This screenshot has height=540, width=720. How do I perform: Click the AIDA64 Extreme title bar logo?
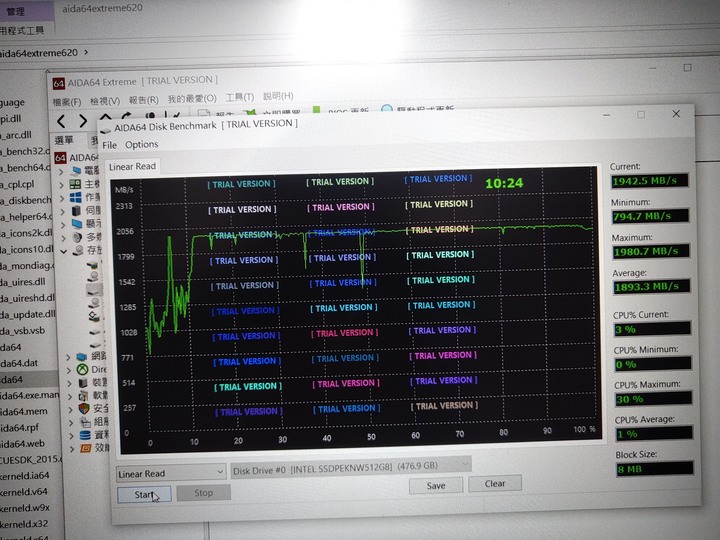pos(59,84)
